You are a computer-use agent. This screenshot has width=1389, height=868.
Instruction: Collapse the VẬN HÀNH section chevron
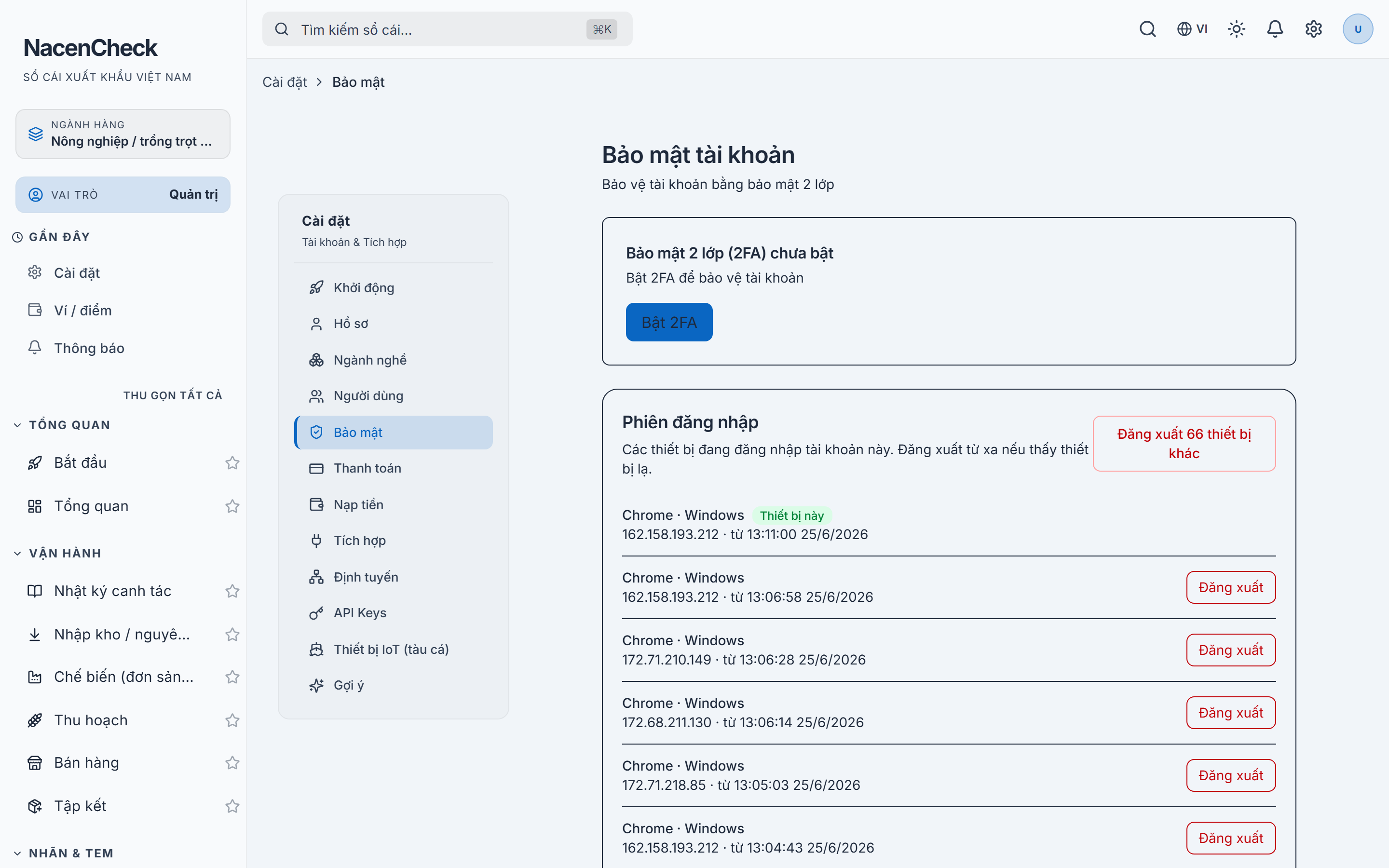pyautogui.click(x=17, y=554)
